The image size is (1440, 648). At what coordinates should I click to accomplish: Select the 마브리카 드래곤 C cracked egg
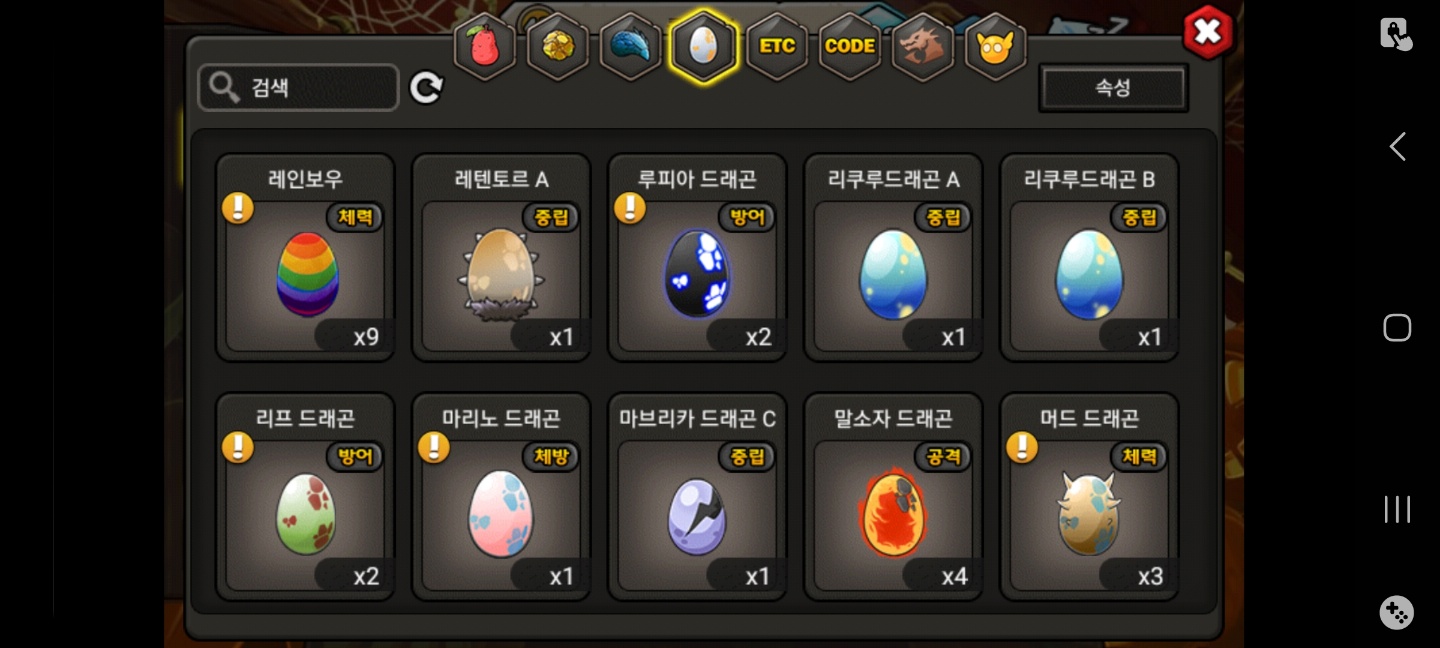click(x=698, y=496)
